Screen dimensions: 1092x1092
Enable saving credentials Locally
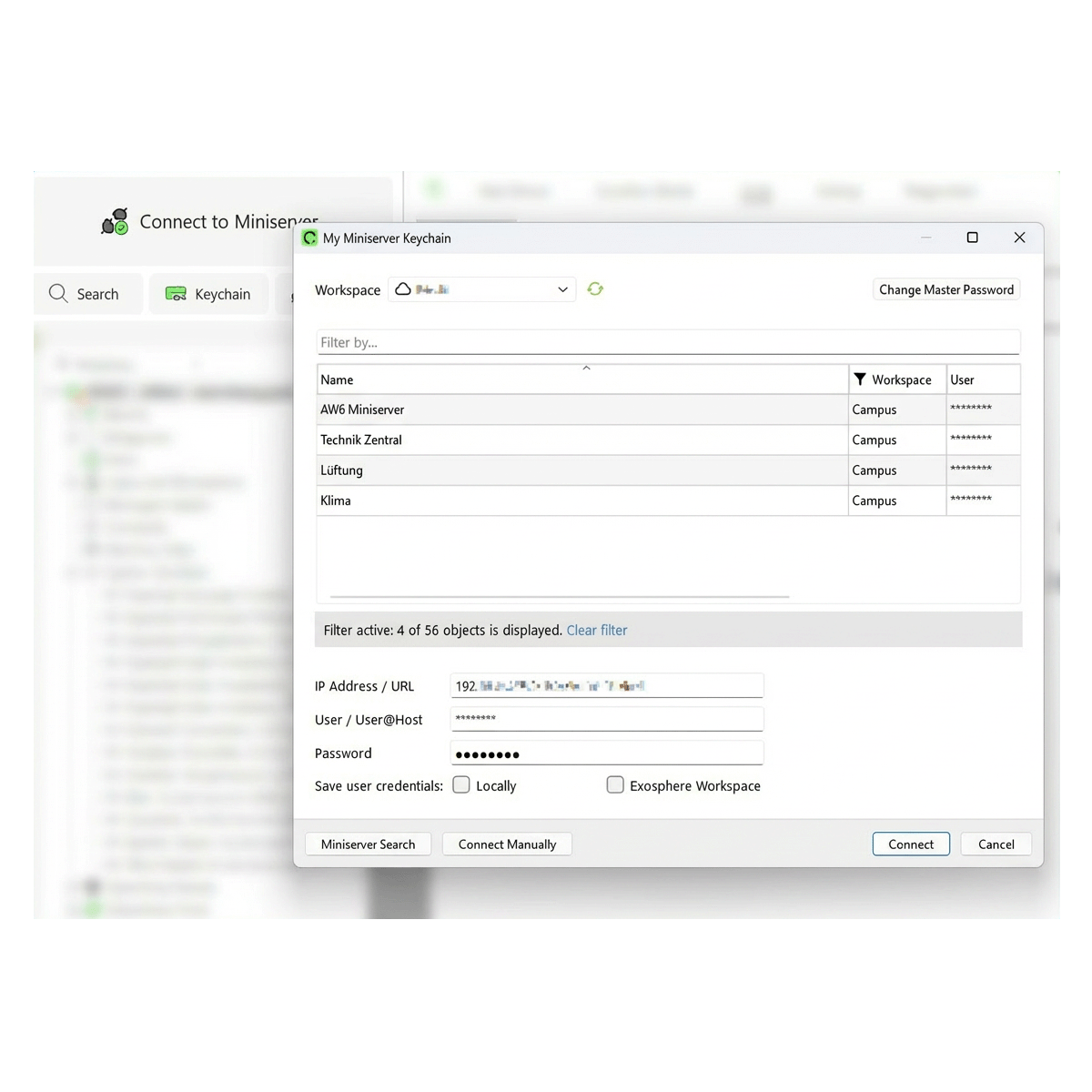461,785
